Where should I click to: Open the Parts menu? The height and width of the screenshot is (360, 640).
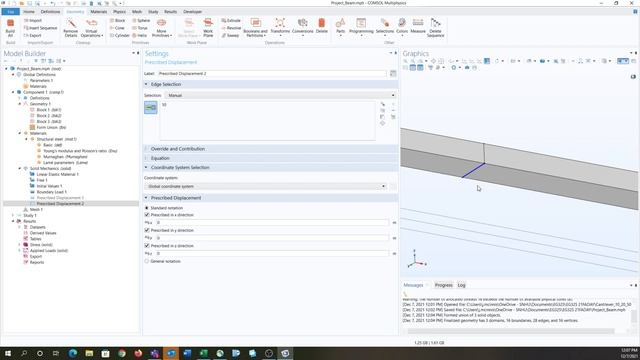340,27
